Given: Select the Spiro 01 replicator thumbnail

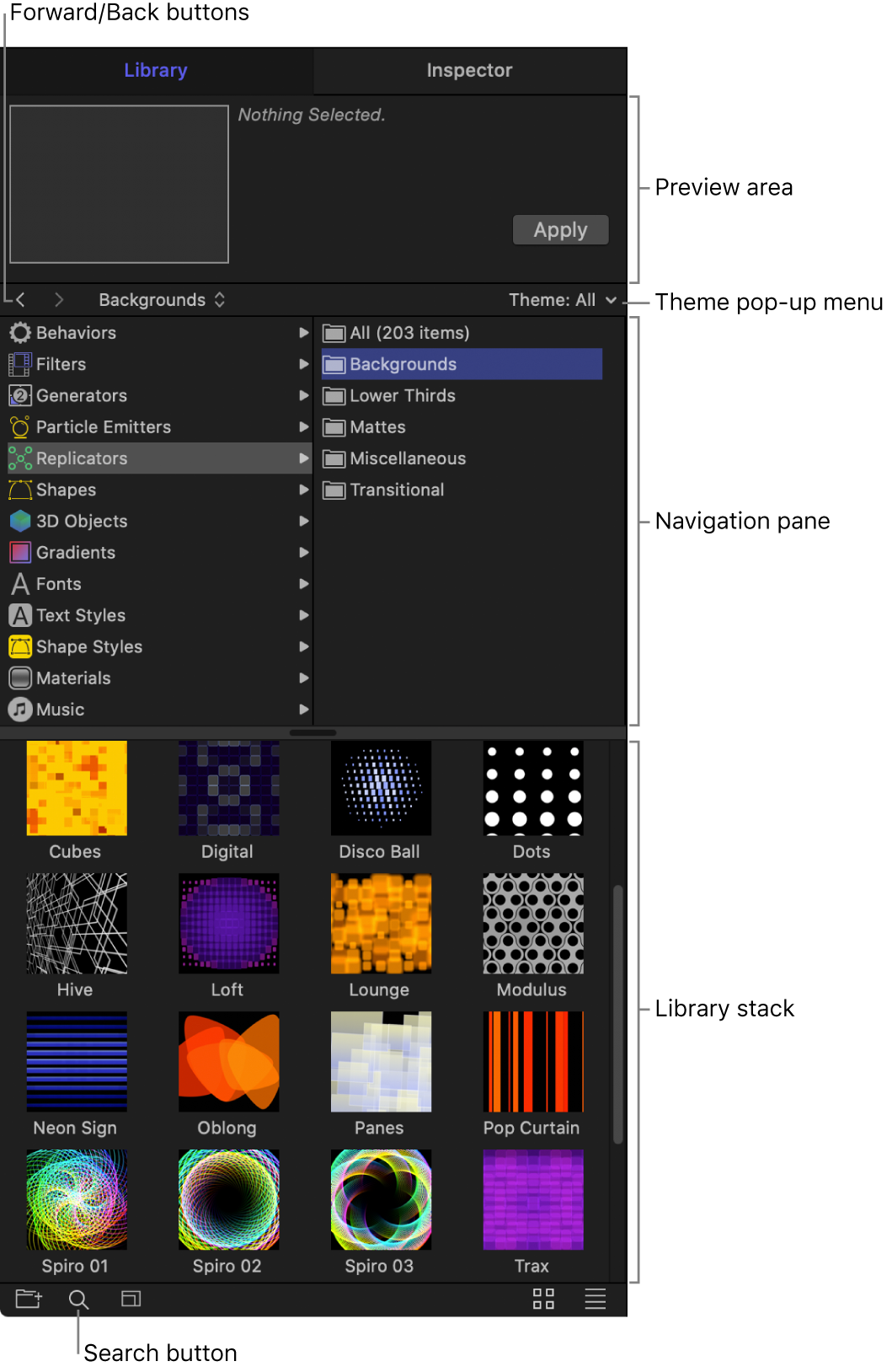Looking at the screenshot, I should pos(77,1199).
